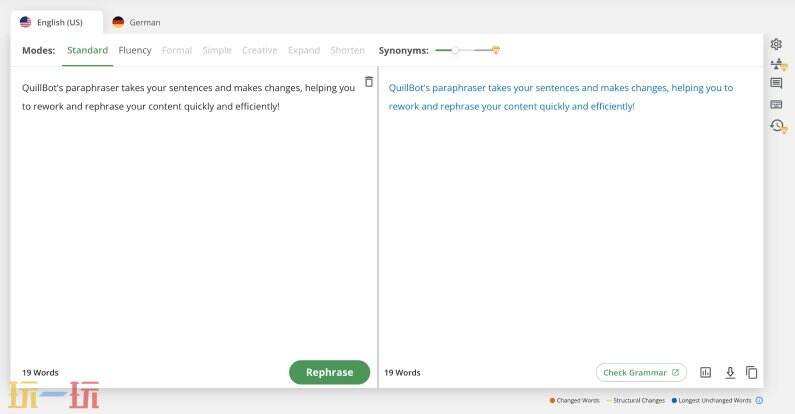Show the keyboard hotkeys icon

776,104
